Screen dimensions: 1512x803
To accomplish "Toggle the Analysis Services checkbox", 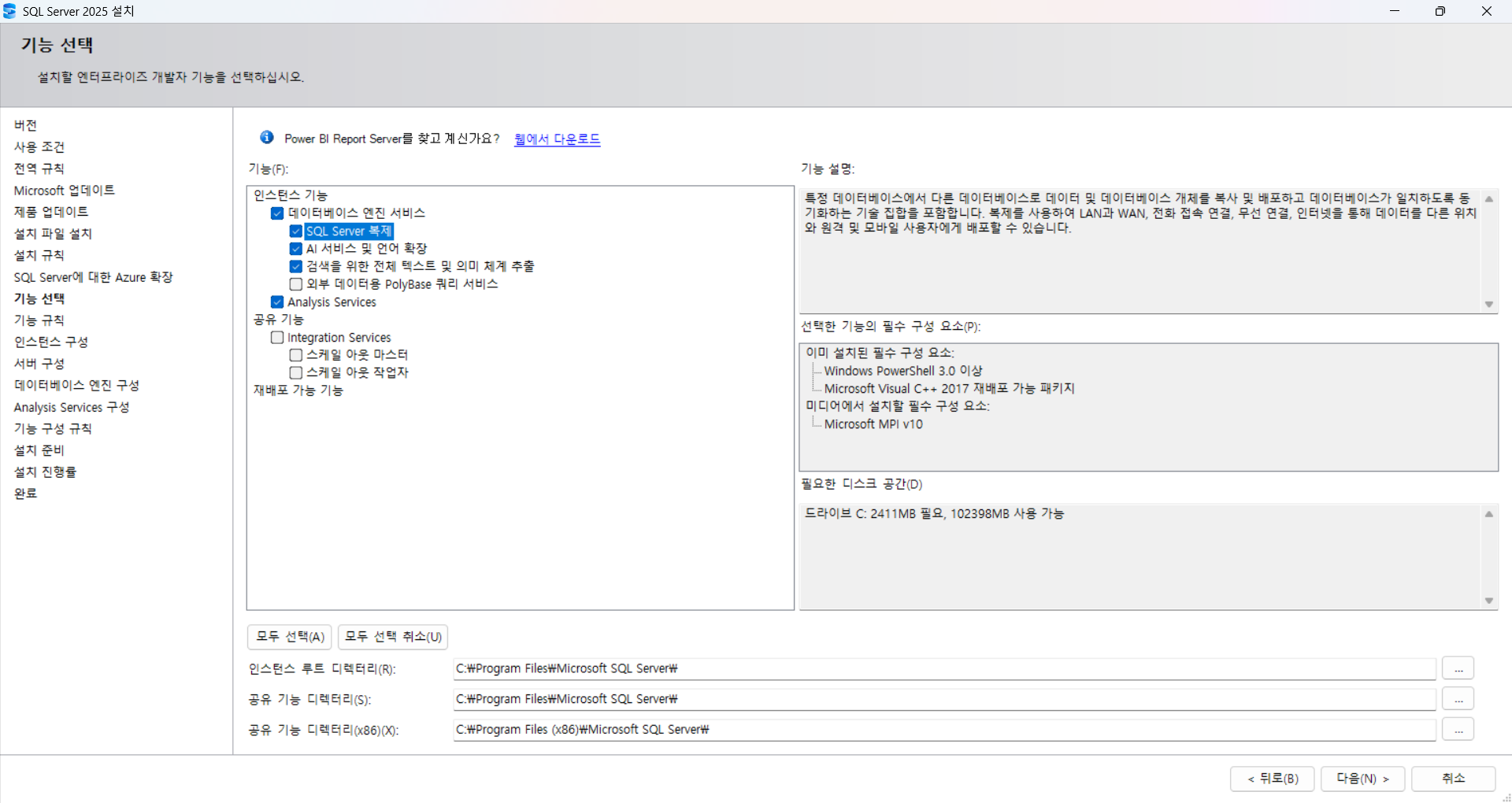I will pyautogui.click(x=277, y=302).
